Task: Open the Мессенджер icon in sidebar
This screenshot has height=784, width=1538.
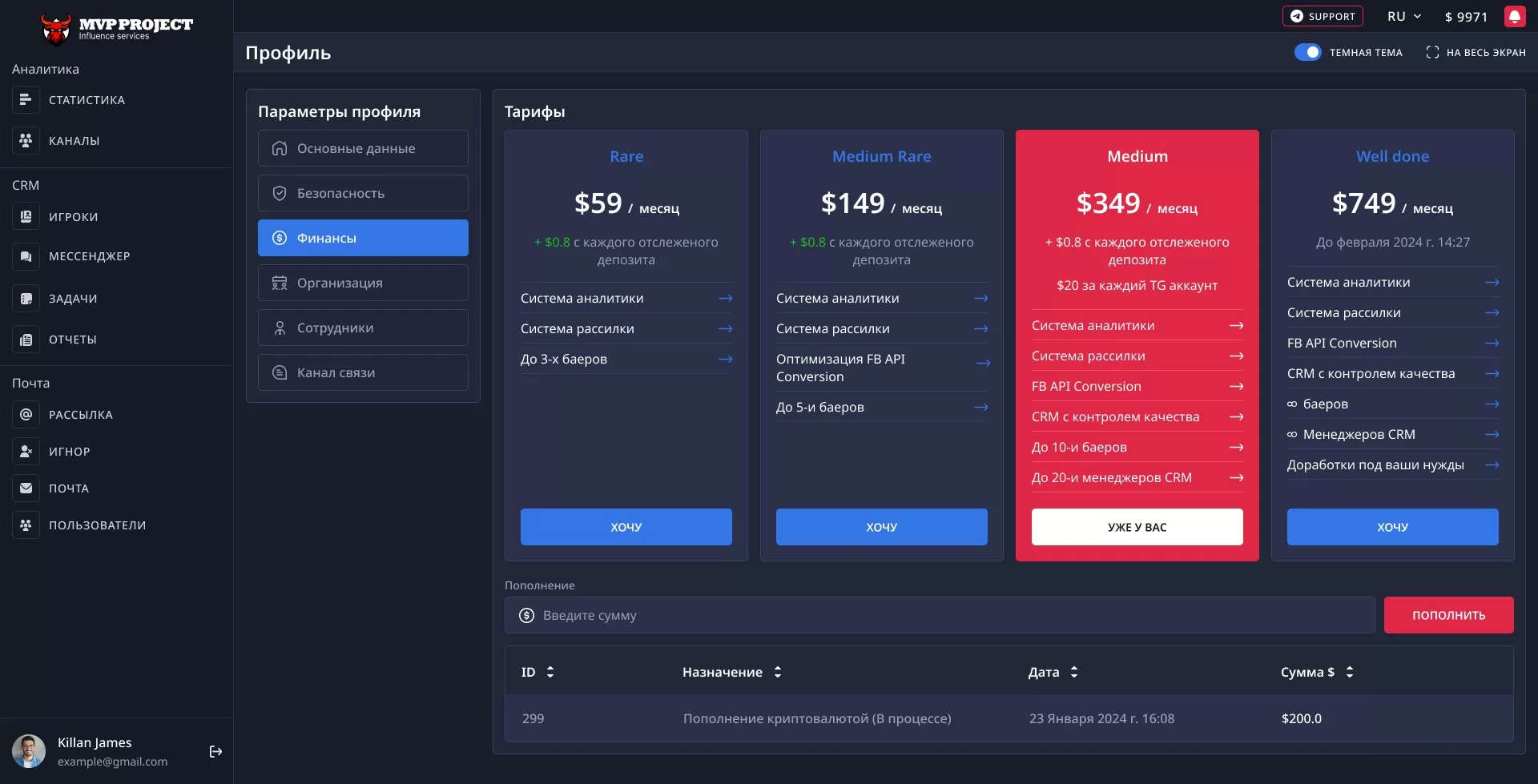Action: tap(26, 255)
